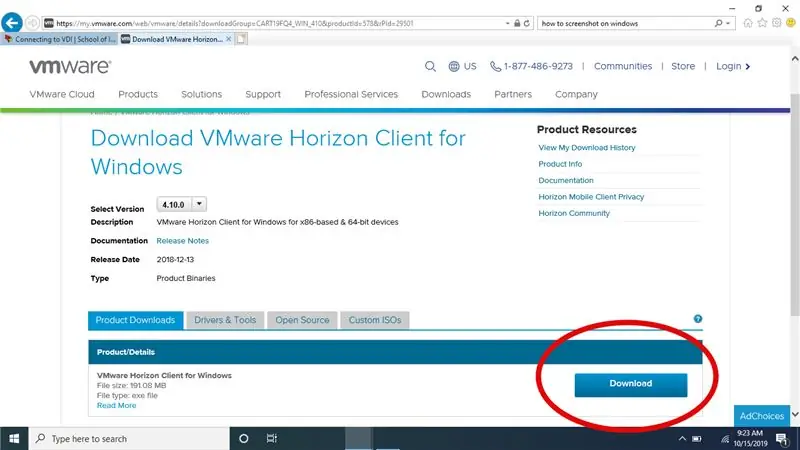Close the Download VMware Horizon tab
800x450 pixels.
coord(229,39)
